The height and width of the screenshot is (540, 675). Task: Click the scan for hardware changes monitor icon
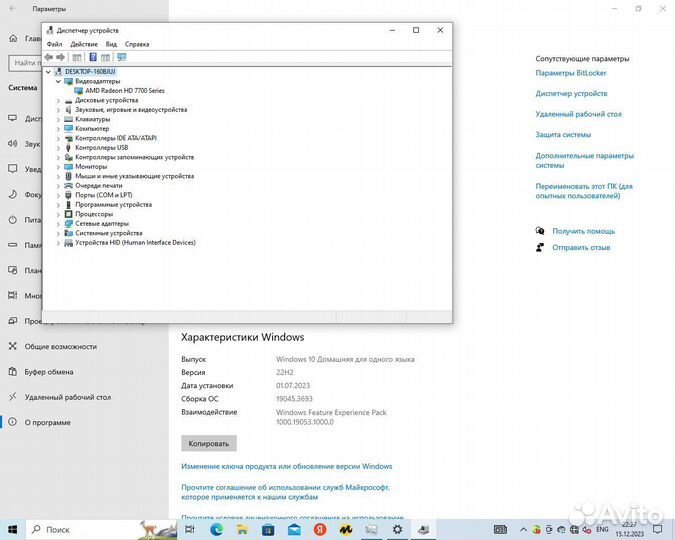click(121, 57)
